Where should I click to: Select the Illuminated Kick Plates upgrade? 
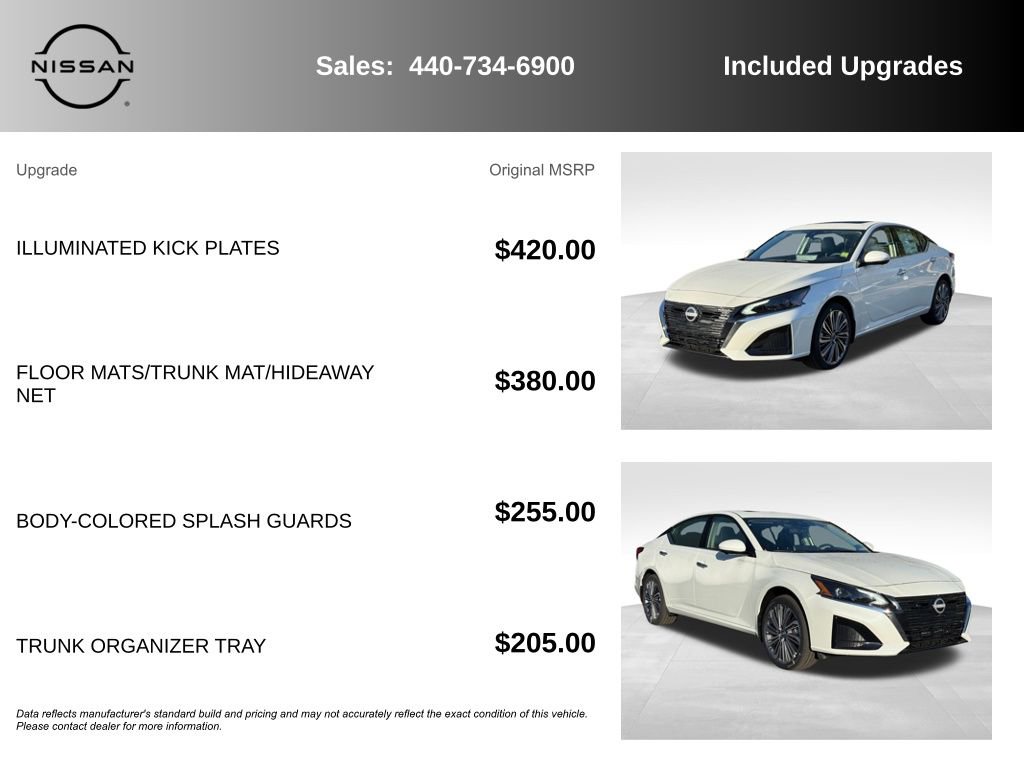(x=148, y=248)
